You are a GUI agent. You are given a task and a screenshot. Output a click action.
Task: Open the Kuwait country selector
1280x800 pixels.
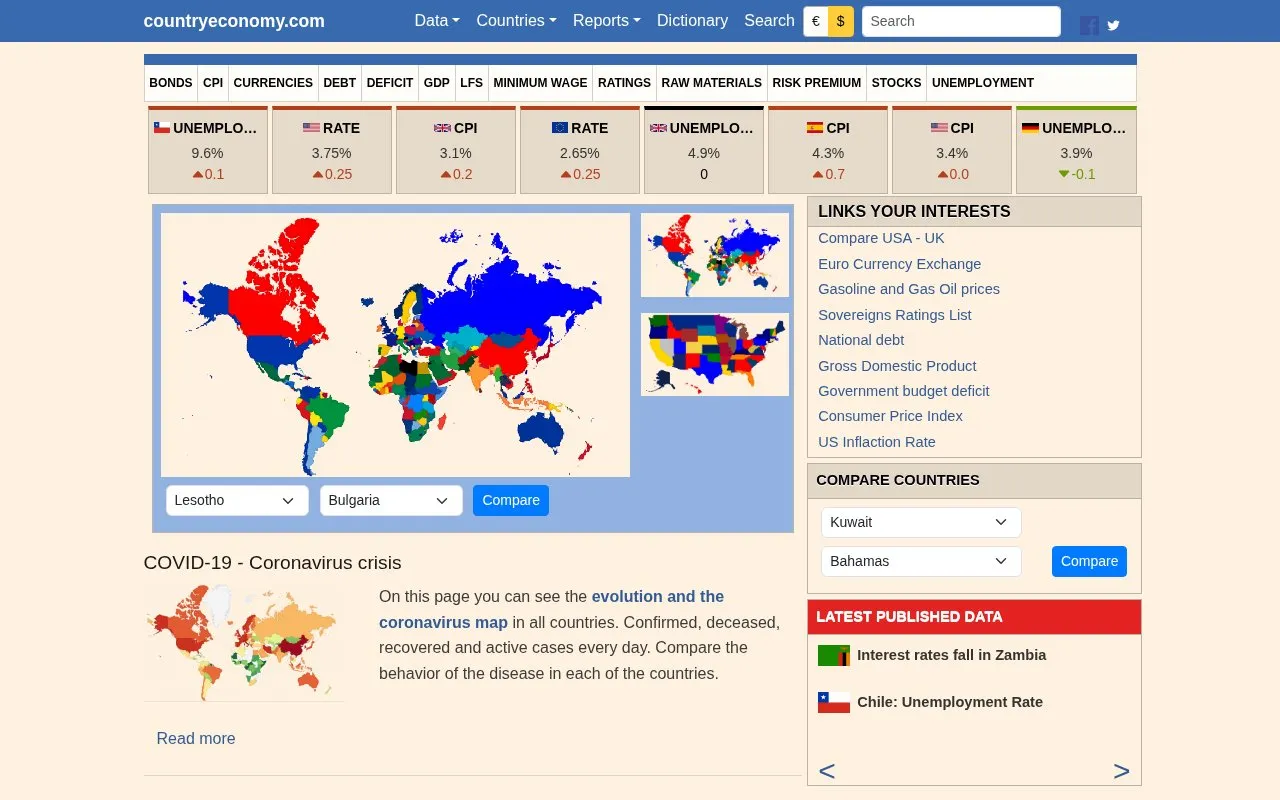(x=921, y=522)
